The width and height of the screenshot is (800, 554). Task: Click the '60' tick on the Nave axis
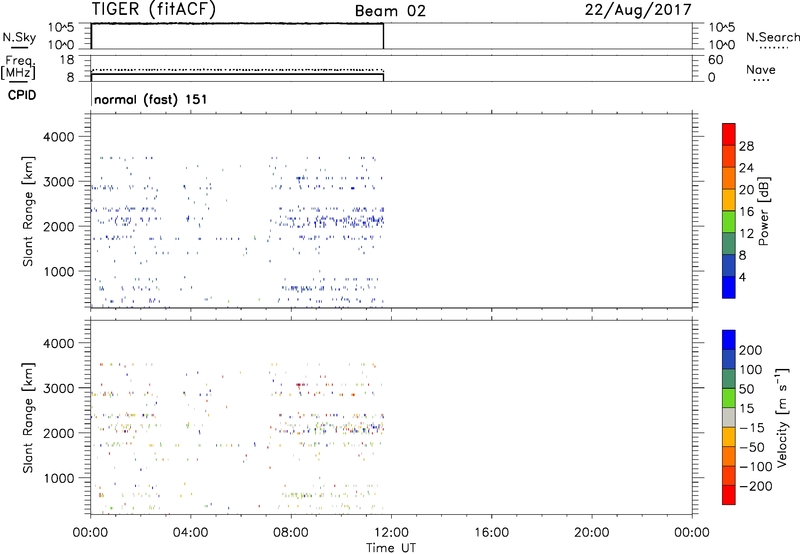pos(715,60)
